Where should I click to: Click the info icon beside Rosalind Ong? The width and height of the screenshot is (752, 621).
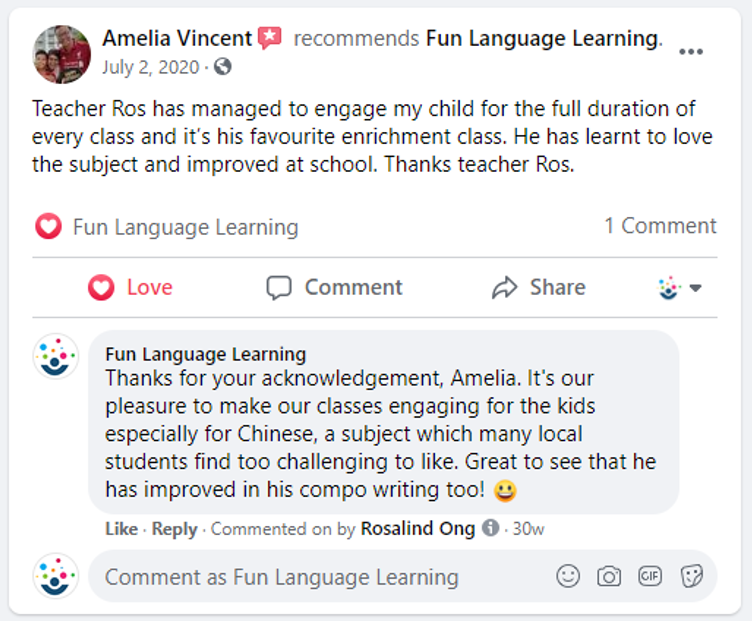click(x=490, y=527)
